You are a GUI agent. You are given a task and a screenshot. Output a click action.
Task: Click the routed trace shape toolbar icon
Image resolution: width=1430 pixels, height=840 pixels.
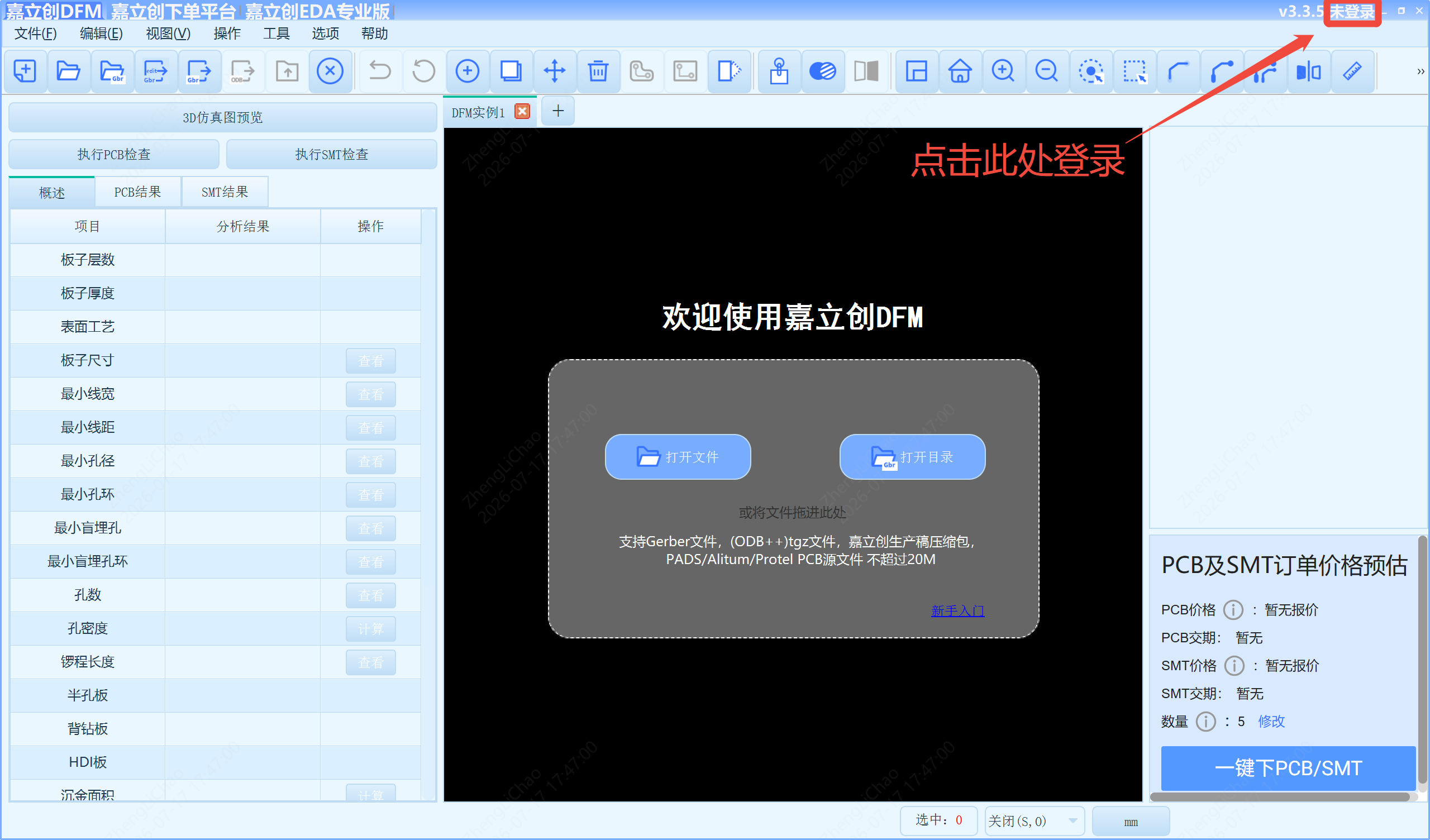point(641,71)
